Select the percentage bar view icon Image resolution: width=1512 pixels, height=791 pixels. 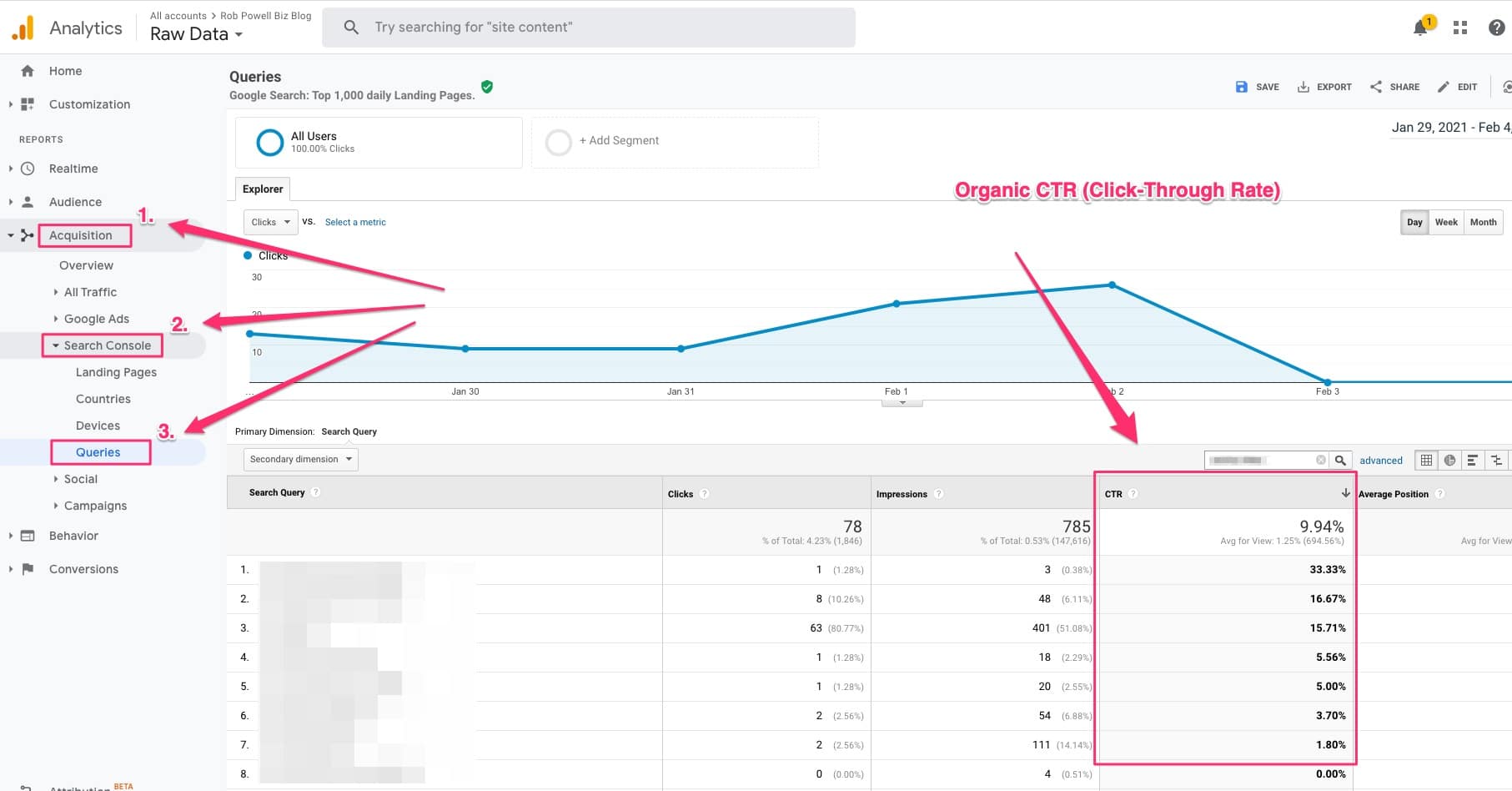coord(1474,460)
